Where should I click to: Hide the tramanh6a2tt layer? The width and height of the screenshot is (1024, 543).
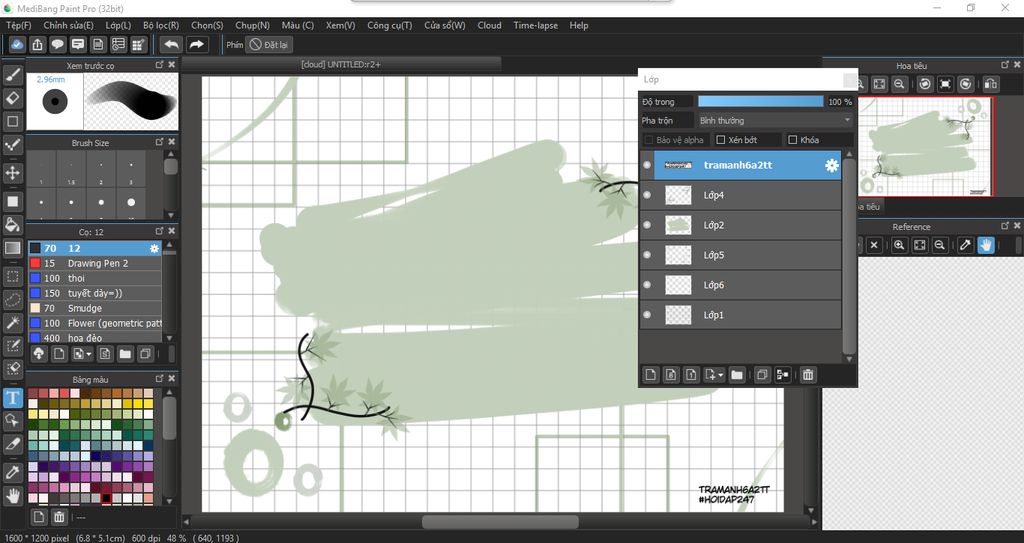tap(647, 165)
